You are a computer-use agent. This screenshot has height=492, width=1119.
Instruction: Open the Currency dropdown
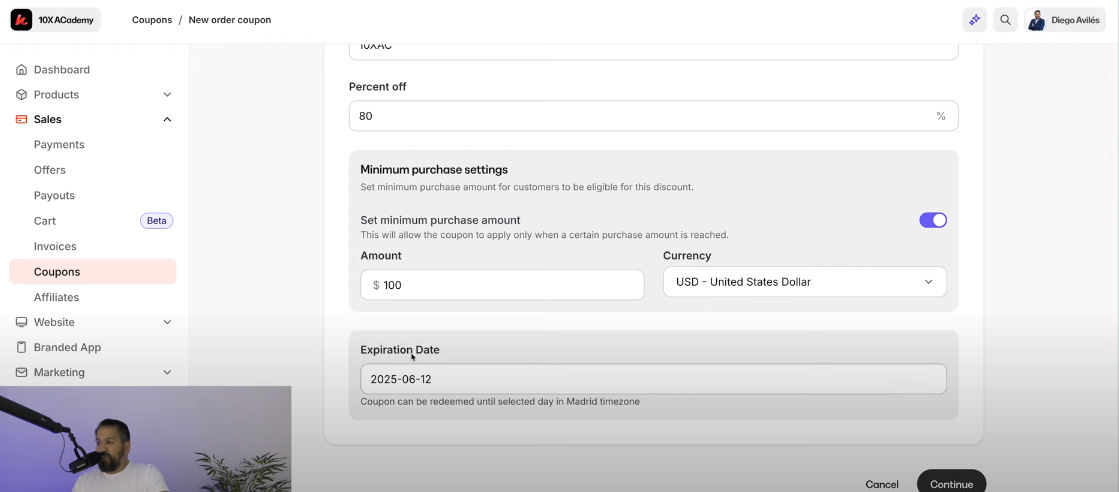[804, 282]
